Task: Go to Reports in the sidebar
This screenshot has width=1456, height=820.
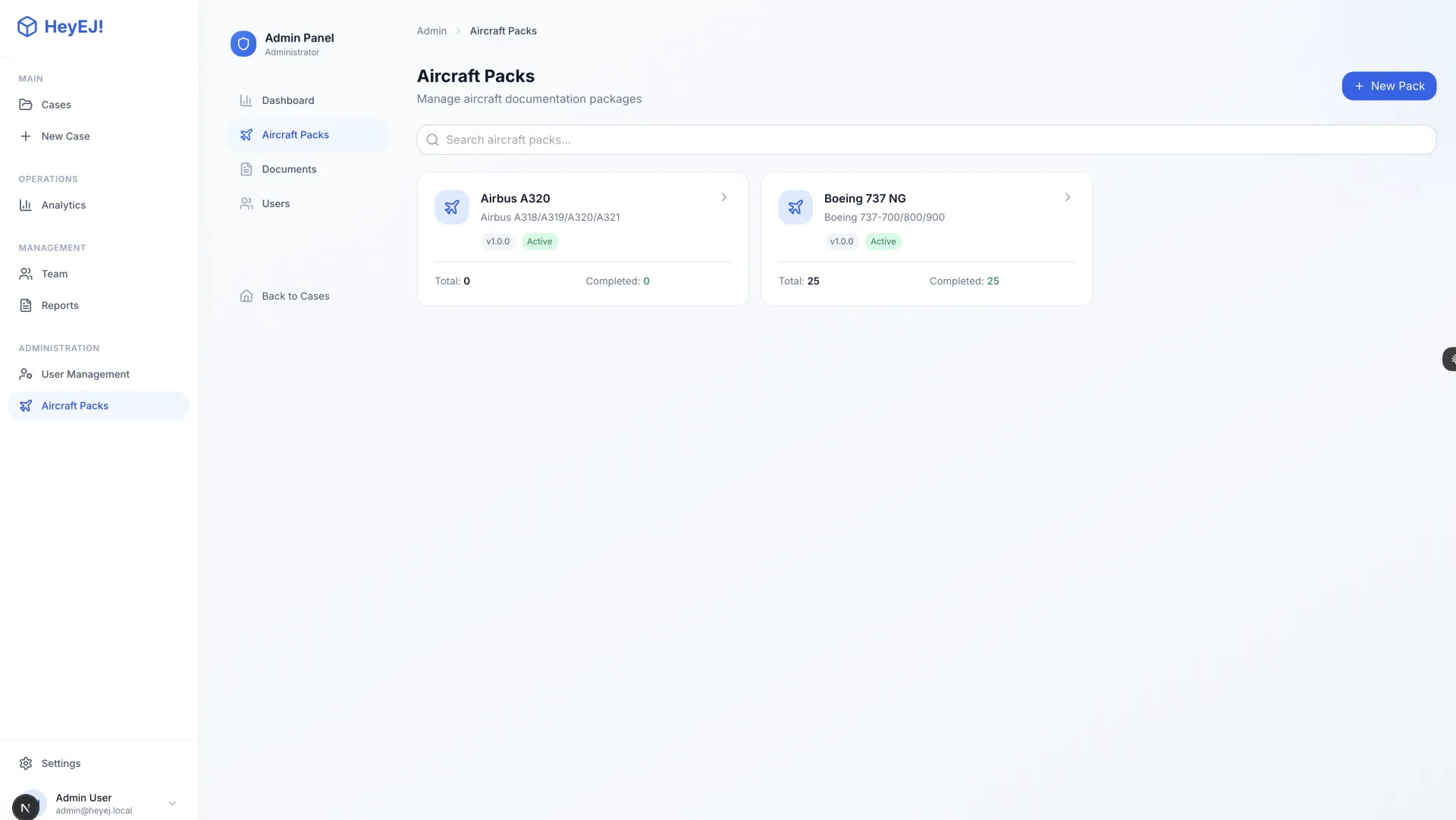Action: pyautogui.click(x=60, y=305)
